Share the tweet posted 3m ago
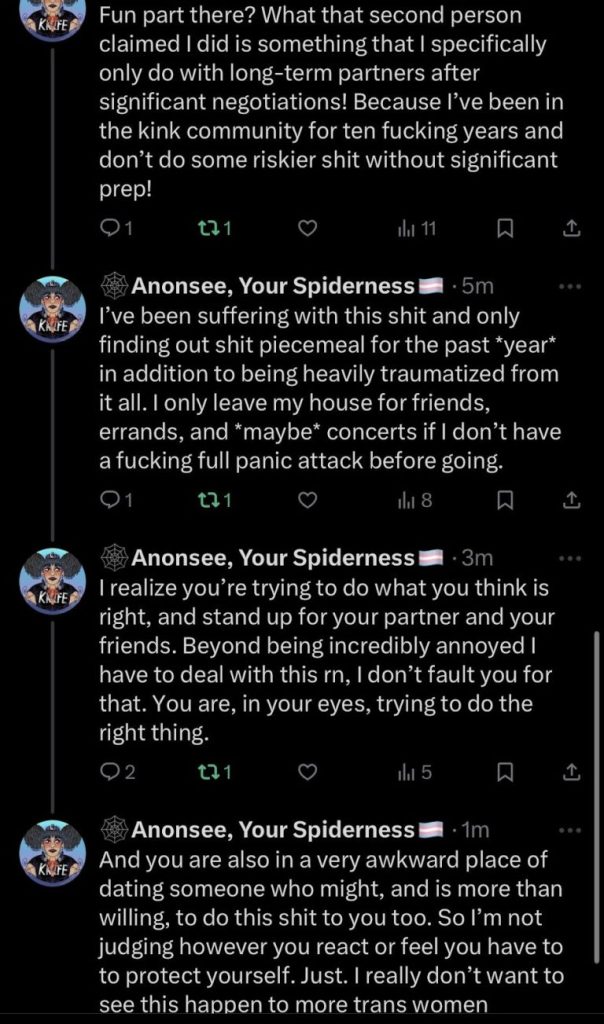Viewport: 604px width, 1024px height. coord(571,771)
